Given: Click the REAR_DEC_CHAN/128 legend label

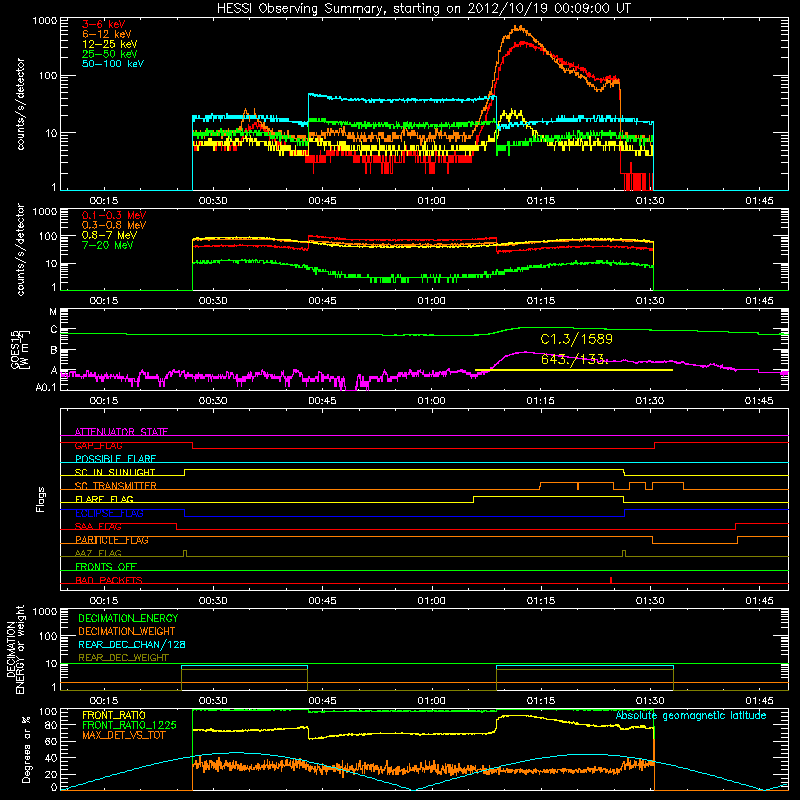Looking at the screenshot, I should pyautogui.click(x=132, y=645).
